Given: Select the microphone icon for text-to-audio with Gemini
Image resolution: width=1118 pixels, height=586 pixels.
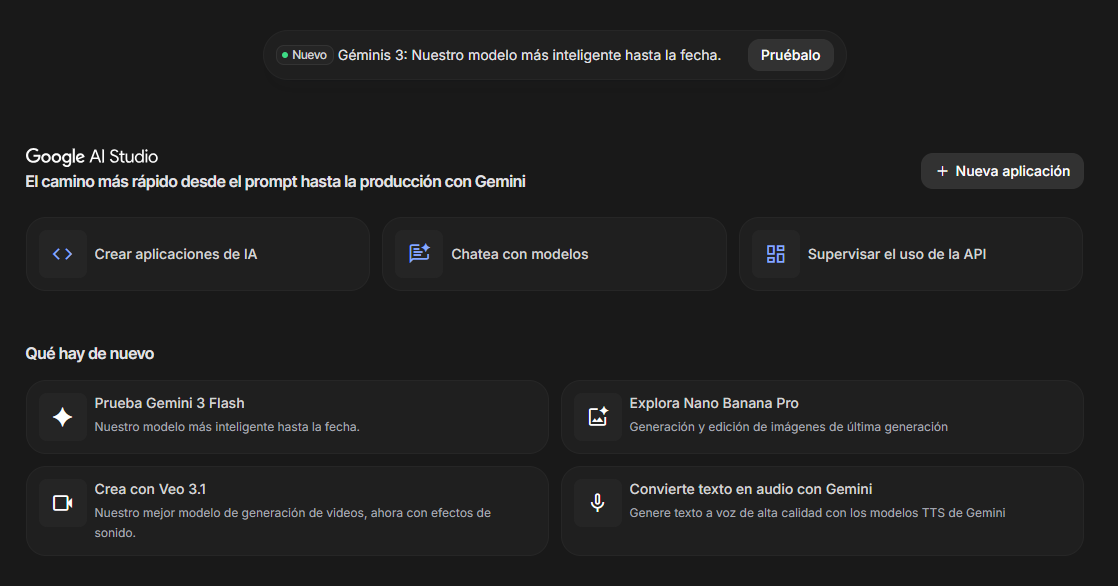Looking at the screenshot, I should 597,503.
